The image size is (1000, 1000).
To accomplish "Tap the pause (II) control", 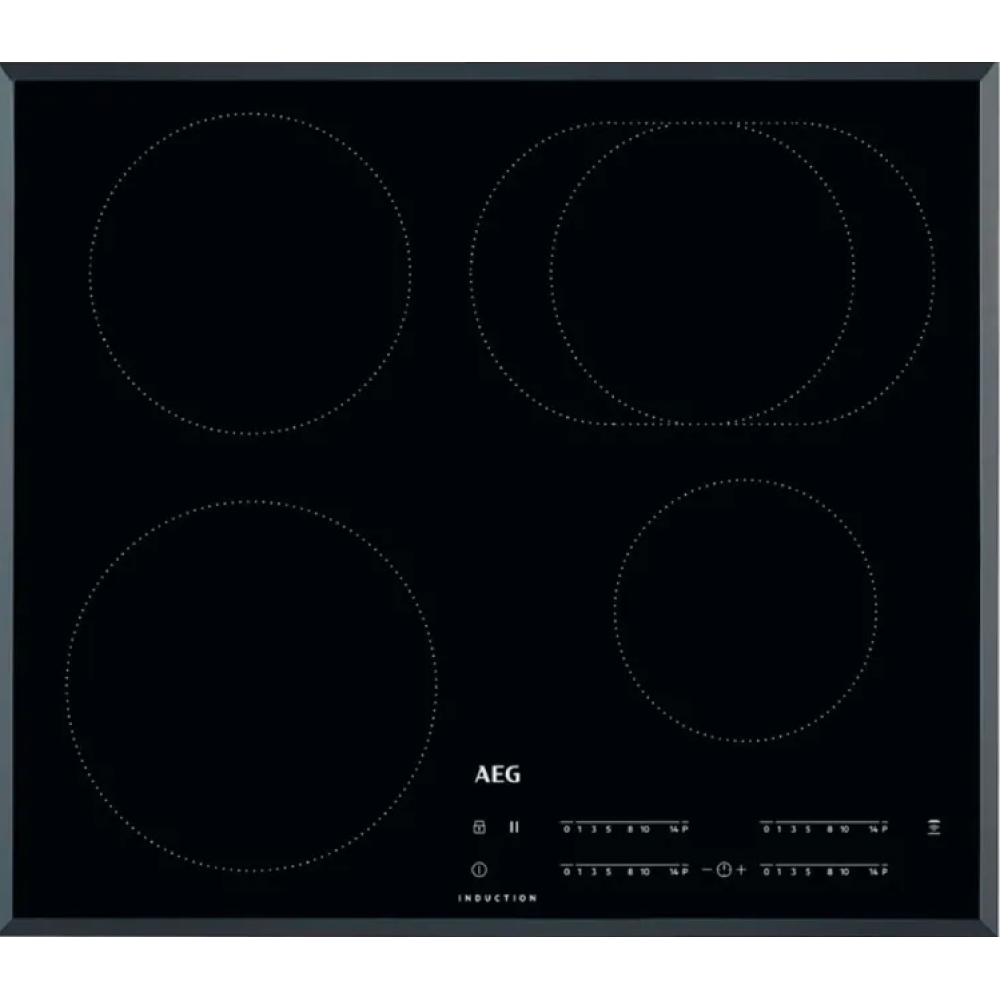I will 514,826.
